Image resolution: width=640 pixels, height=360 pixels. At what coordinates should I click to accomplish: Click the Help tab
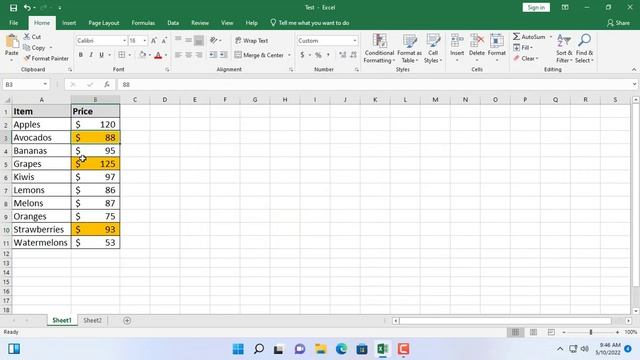point(251,23)
